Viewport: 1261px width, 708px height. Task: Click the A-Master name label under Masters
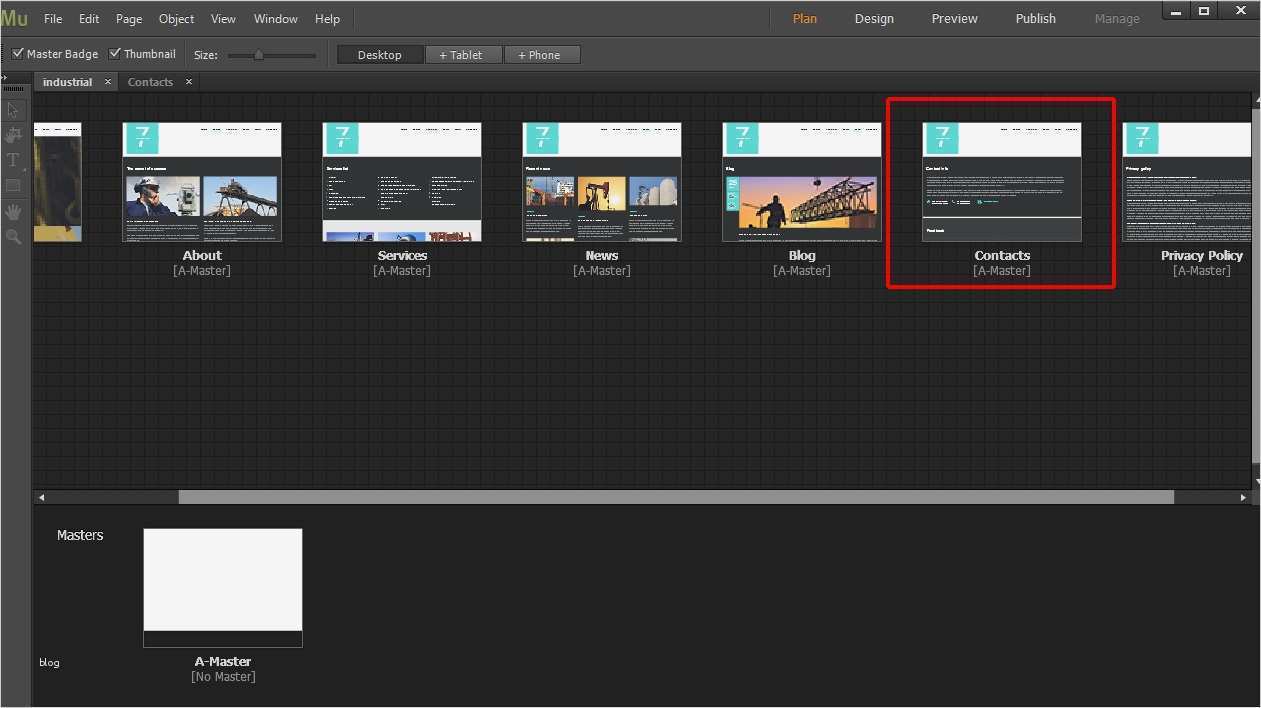pyautogui.click(x=223, y=662)
